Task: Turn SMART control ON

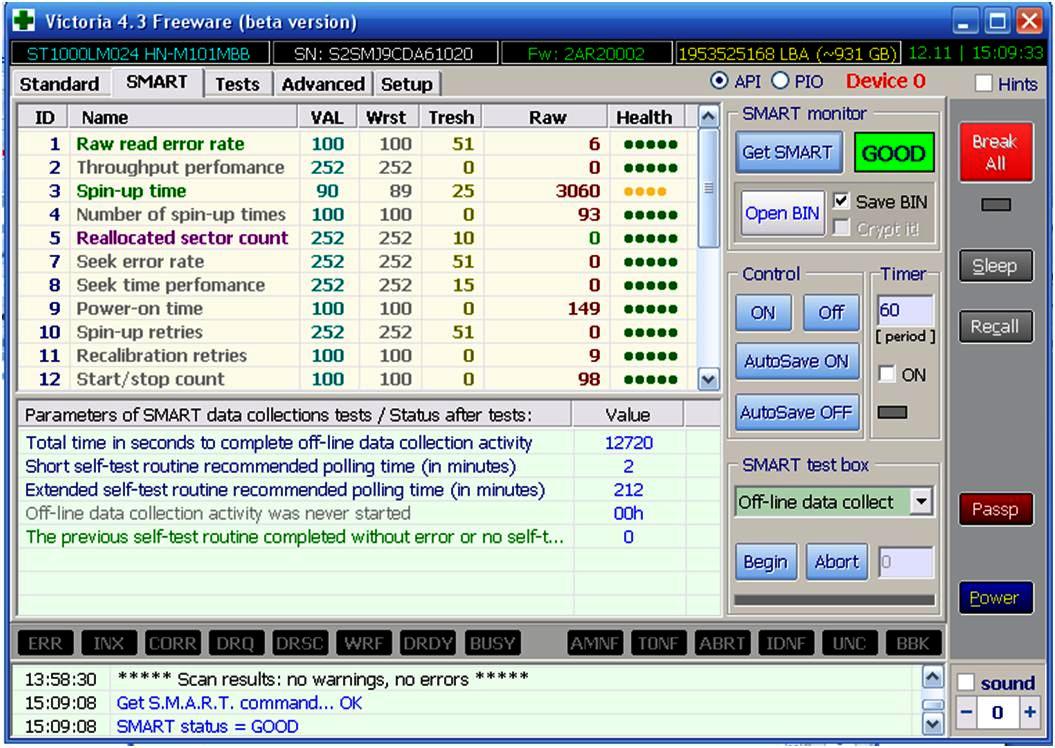Action: pyautogui.click(x=763, y=313)
